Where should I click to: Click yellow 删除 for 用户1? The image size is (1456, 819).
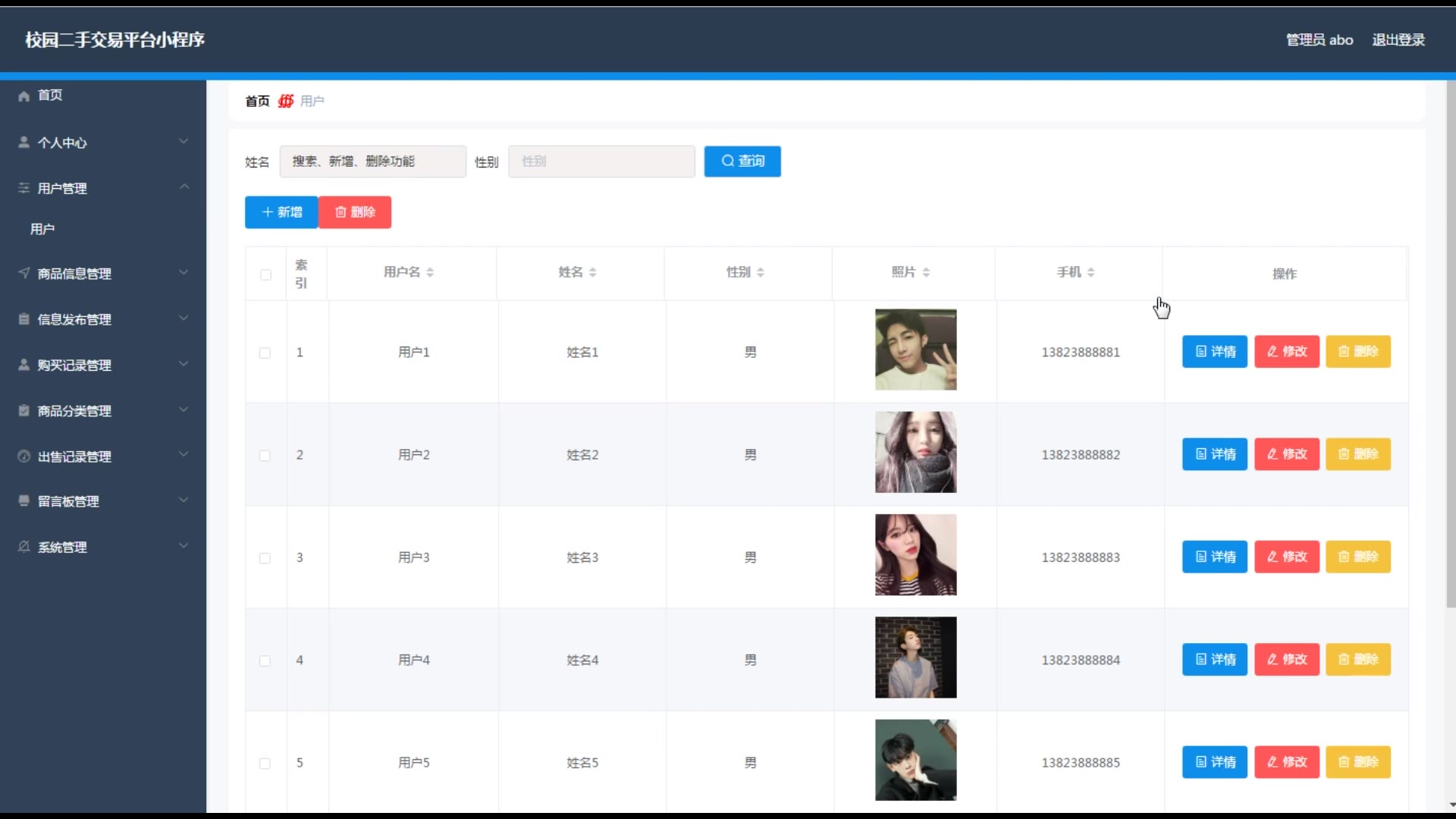point(1358,352)
